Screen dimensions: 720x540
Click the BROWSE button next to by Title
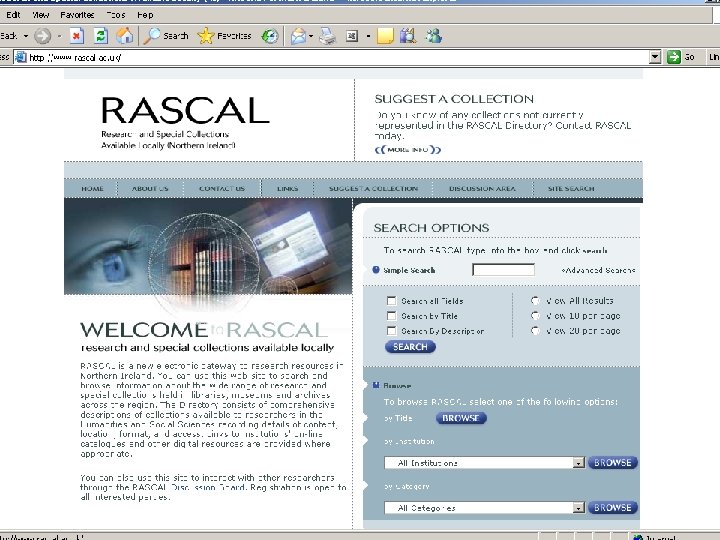(x=461, y=418)
